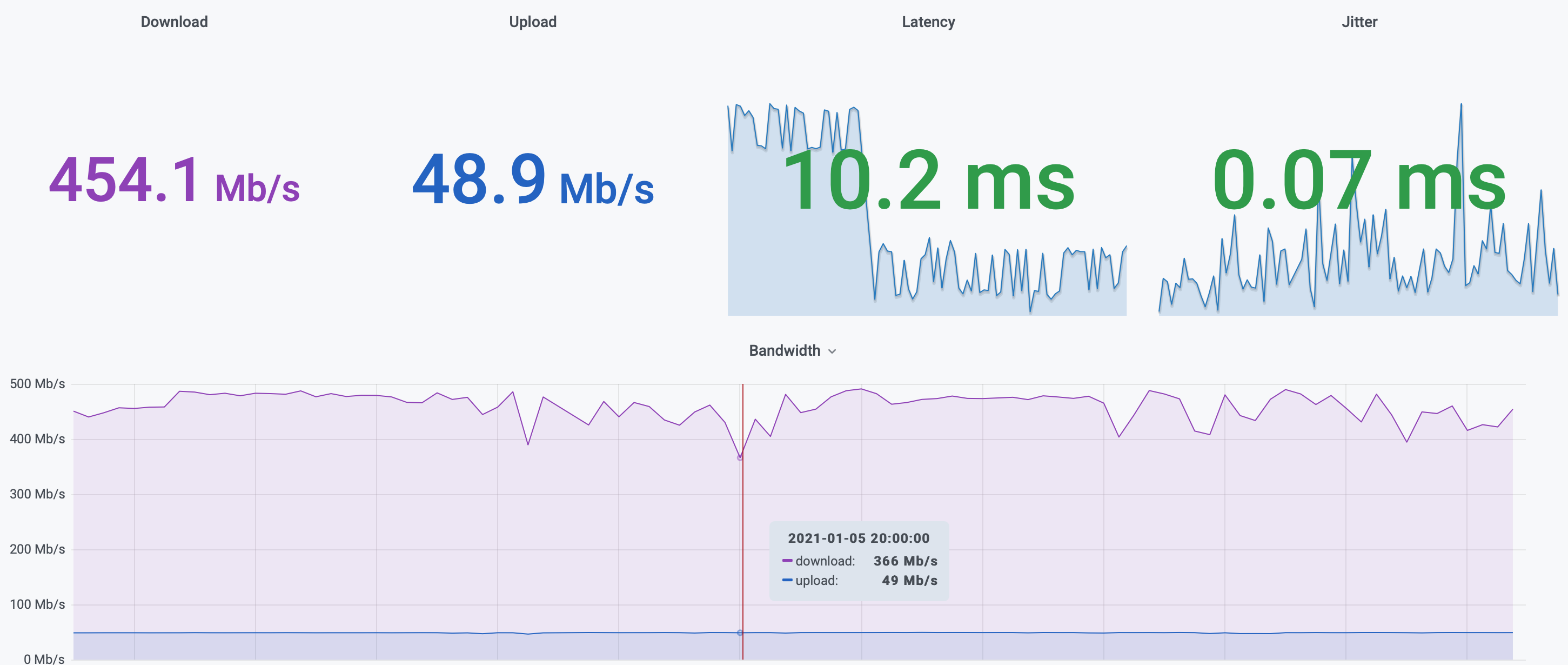Click the tallest spike in the Jitter sparkline
Viewport: 1568px width, 665px height.
click(1461, 105)
